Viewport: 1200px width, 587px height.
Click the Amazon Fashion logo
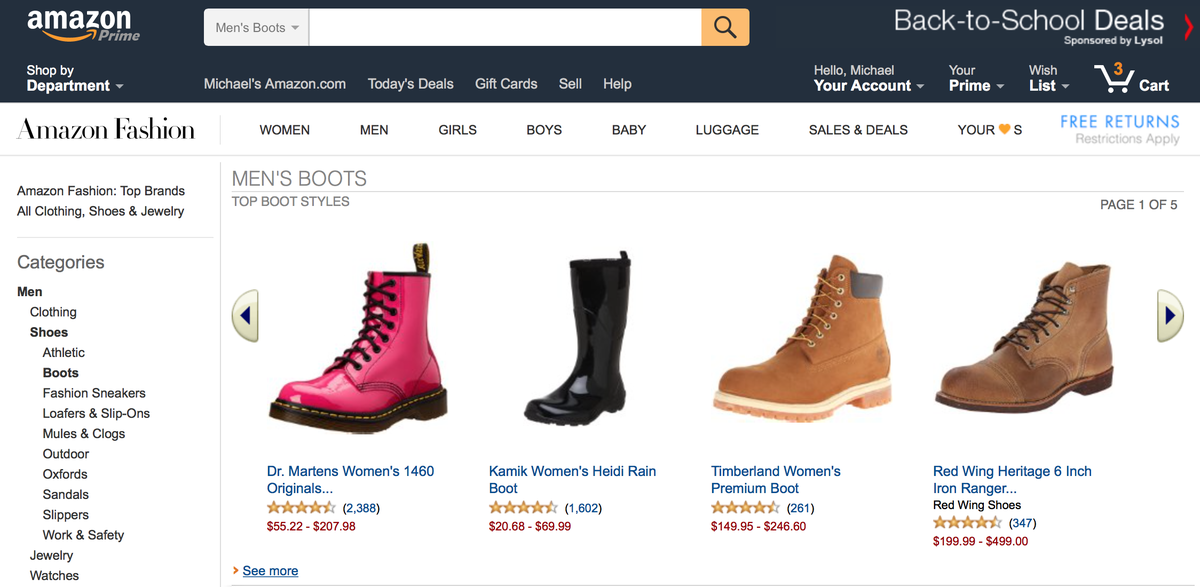click(106, 129)
